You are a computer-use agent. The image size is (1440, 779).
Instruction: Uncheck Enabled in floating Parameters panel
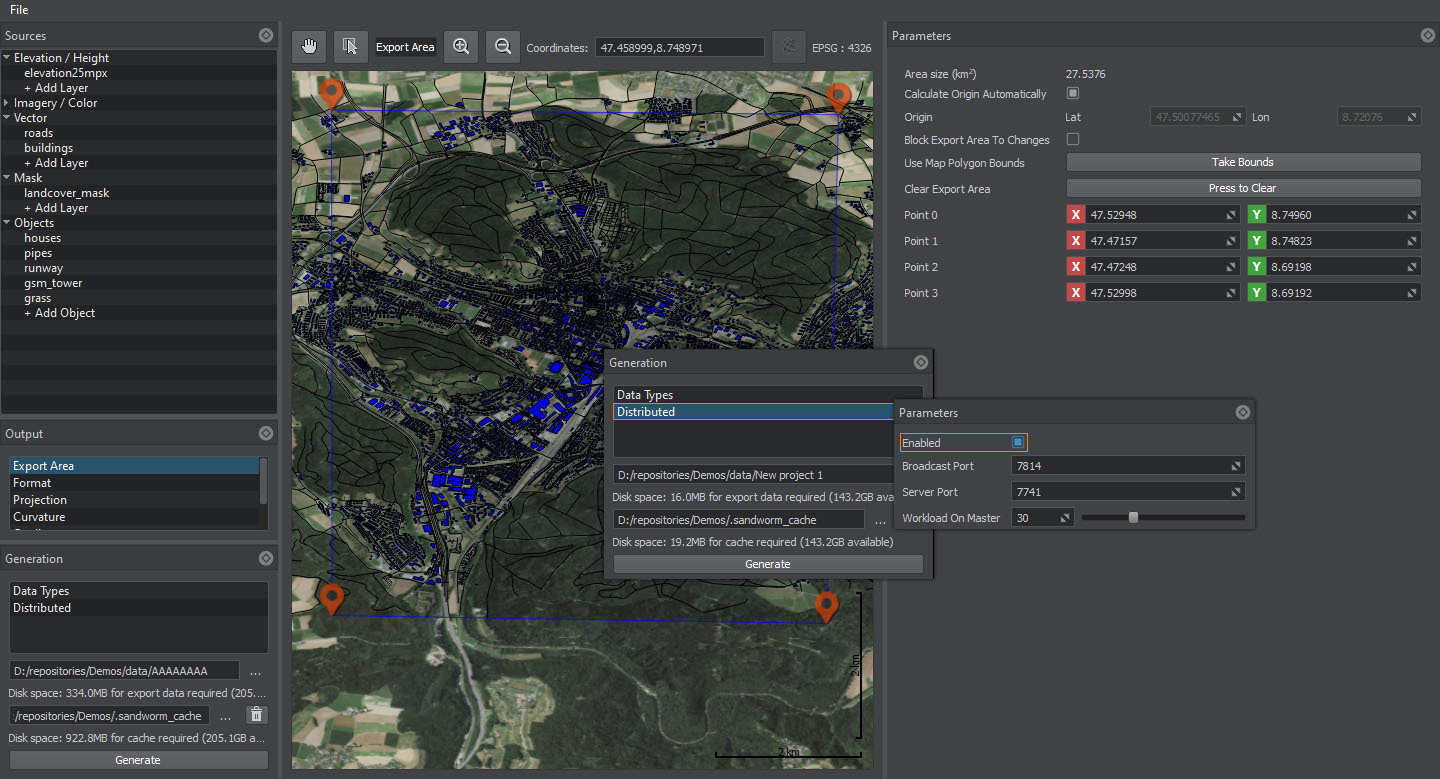[x=1017, y=442]
